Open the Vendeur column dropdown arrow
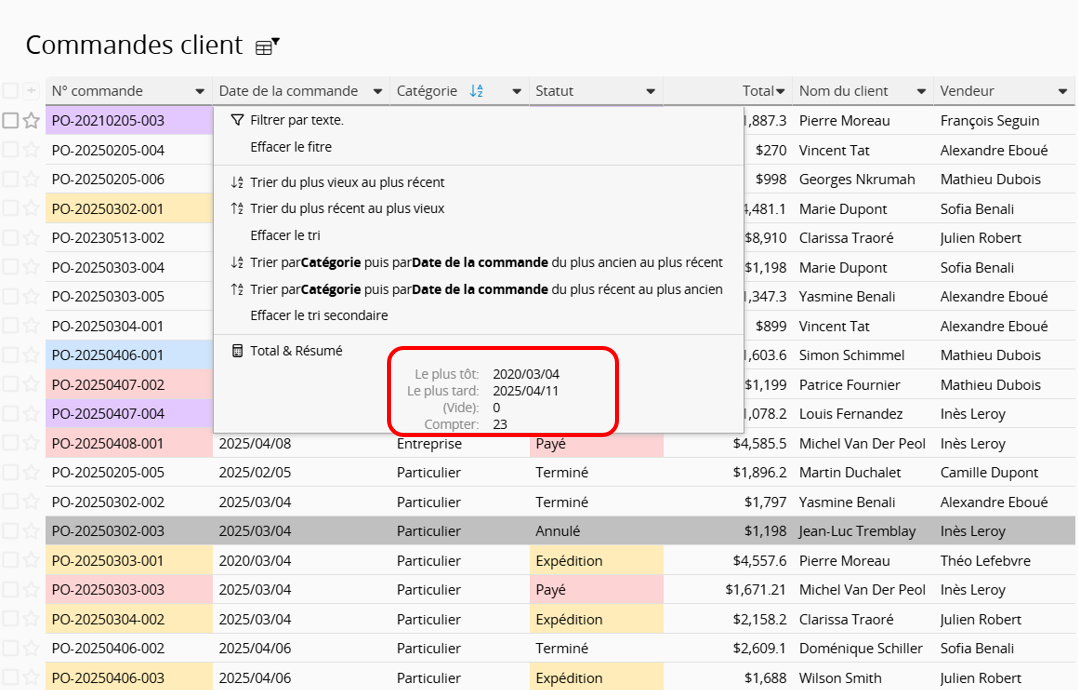The height and width of the screenshot is (690, 1078). 1062,91
